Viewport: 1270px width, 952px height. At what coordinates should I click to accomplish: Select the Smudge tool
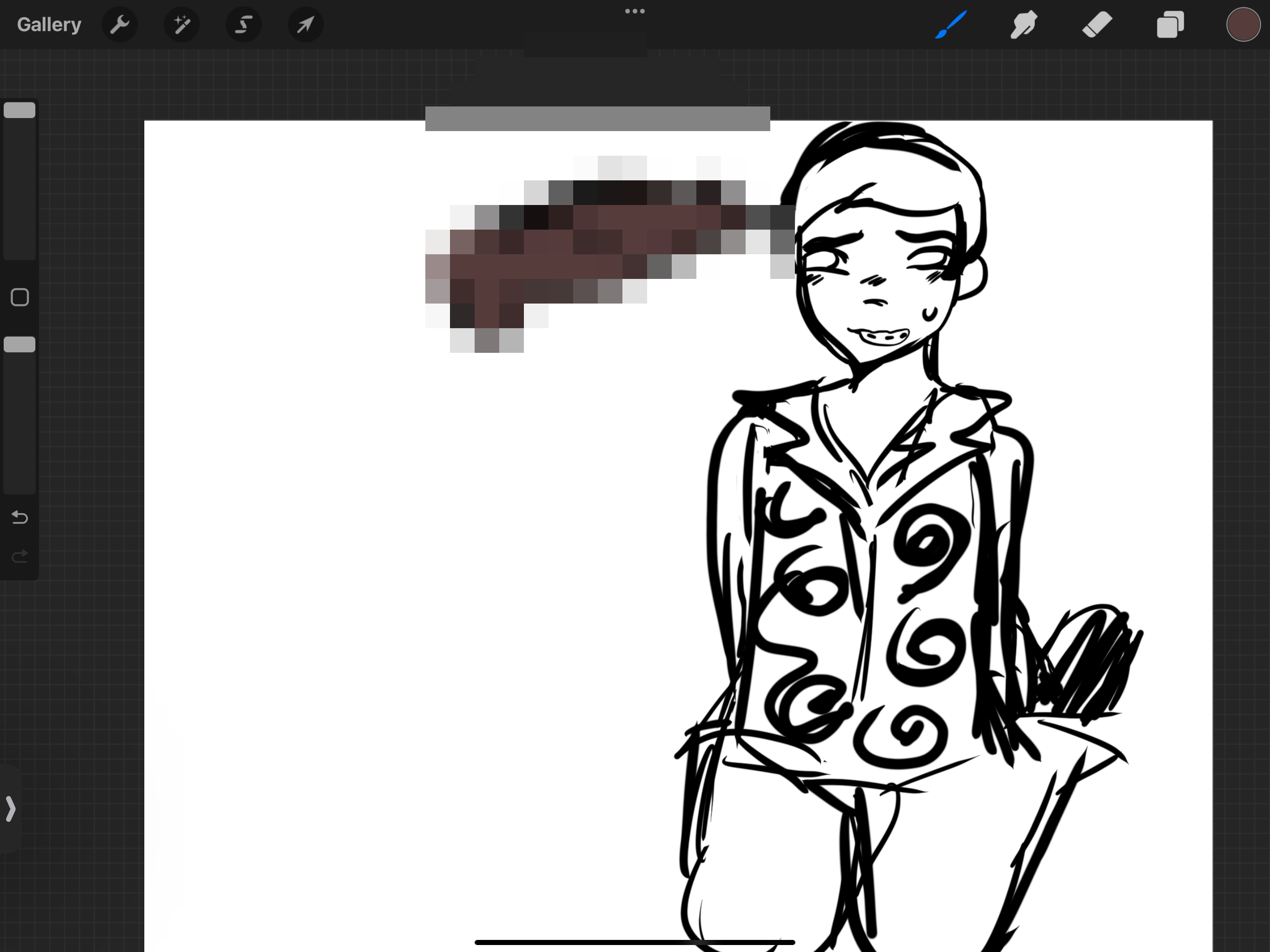pos(1024,25)
